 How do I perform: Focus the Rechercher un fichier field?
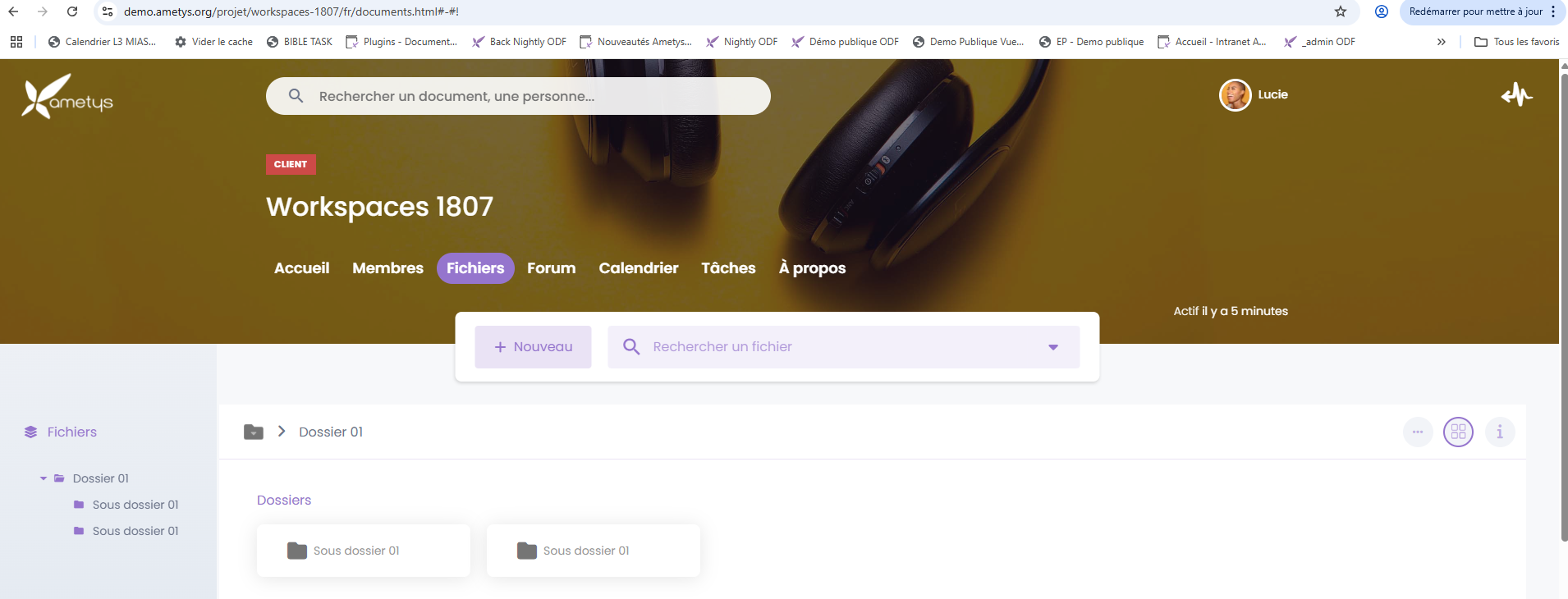pos(843,347)
